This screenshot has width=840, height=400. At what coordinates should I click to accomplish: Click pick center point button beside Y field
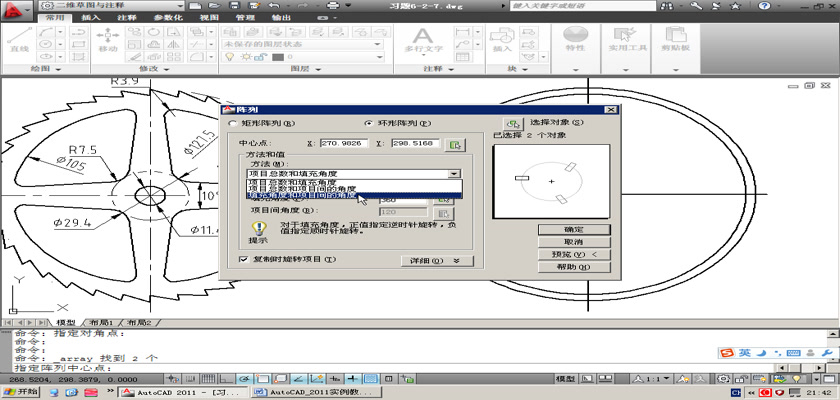pyautogui.click(x=455, y=145)
